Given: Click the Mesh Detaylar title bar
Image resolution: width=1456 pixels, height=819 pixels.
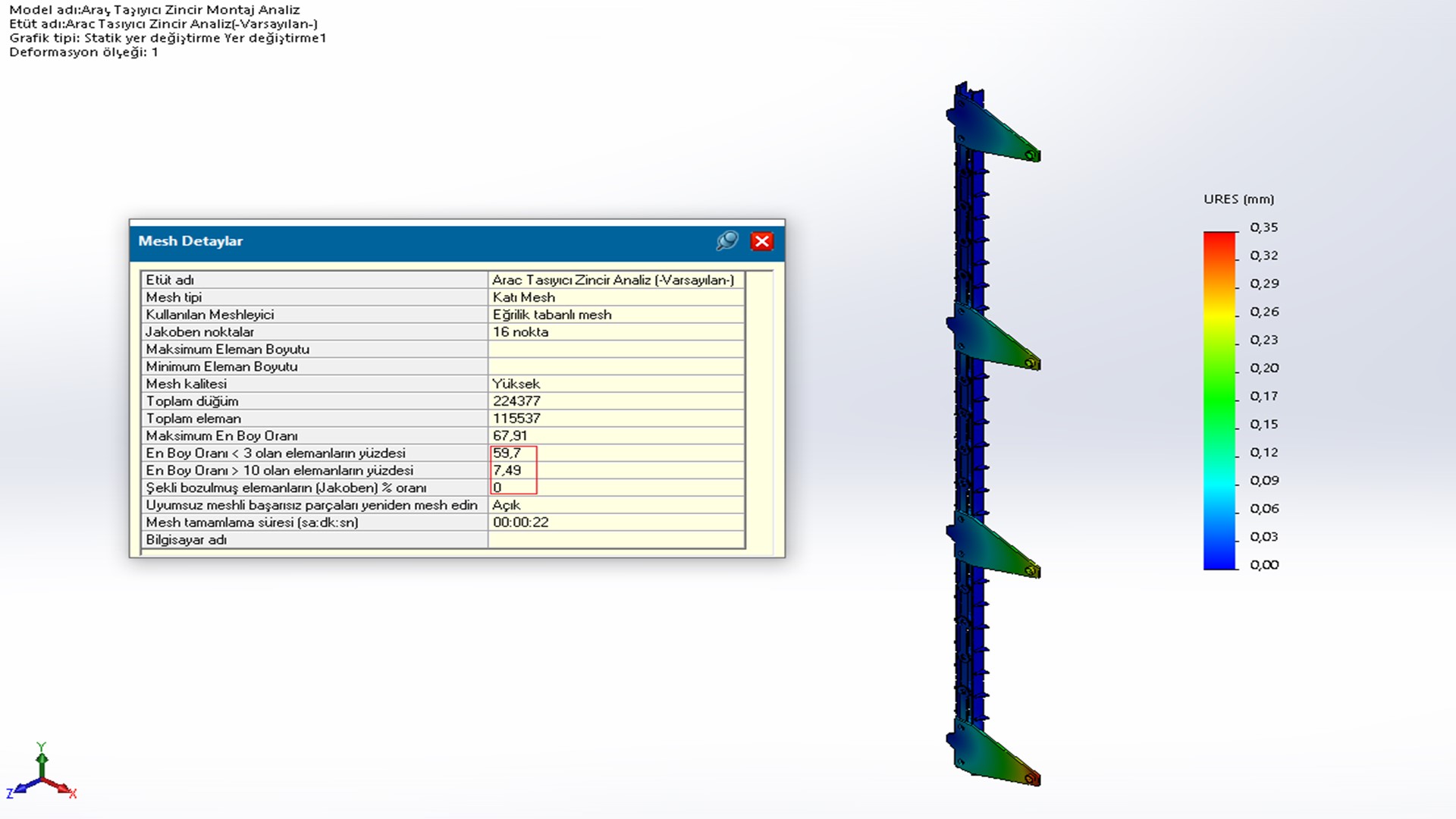Looking at the screenshot, I should [417, 241].
